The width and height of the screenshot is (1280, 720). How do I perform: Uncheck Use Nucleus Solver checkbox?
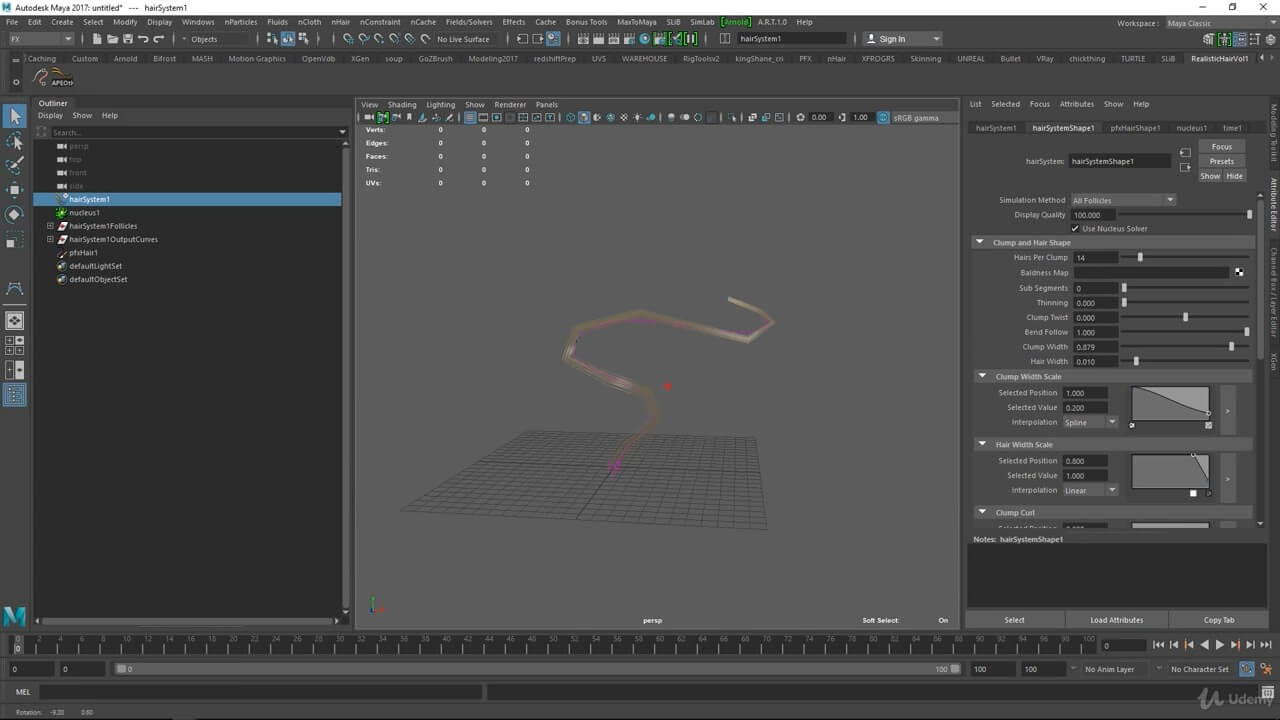point(1076,229)
